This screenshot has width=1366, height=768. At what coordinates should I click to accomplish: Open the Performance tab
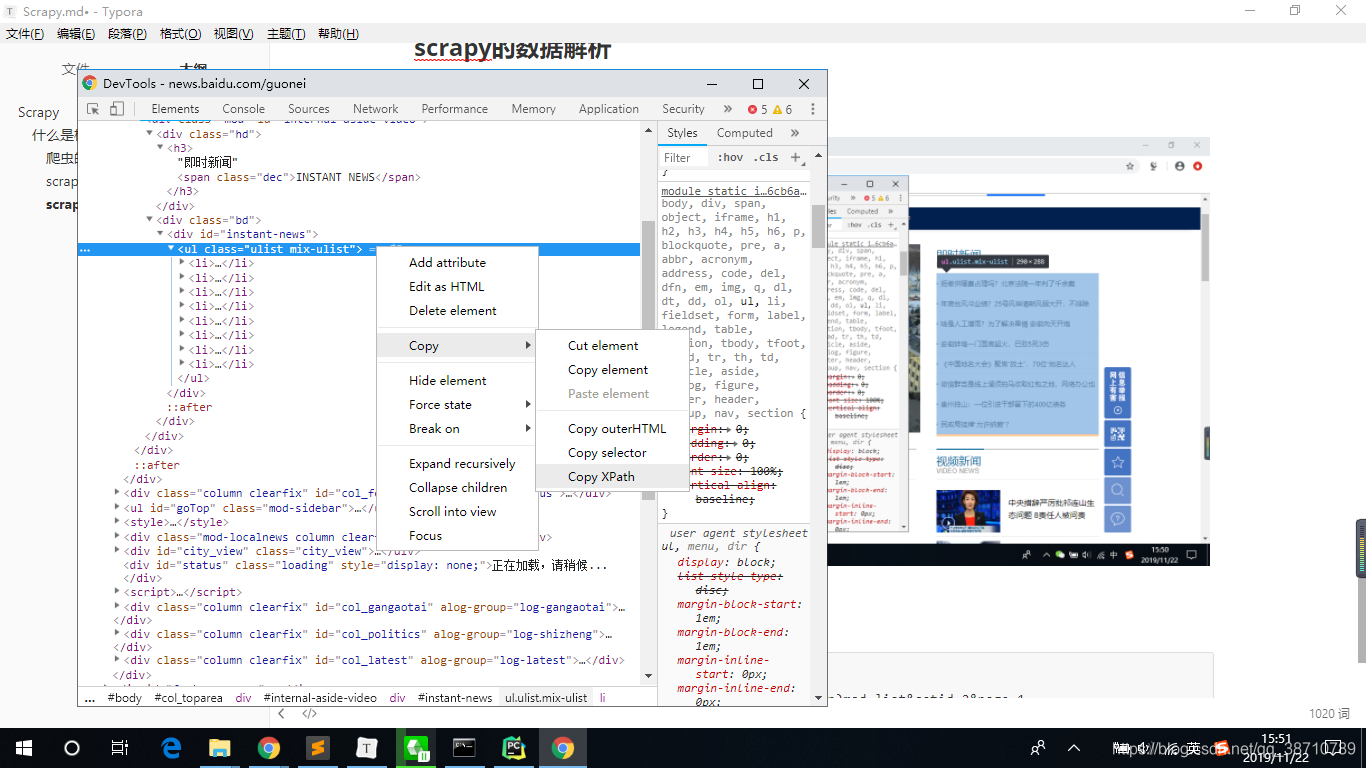tap(455, 109)
